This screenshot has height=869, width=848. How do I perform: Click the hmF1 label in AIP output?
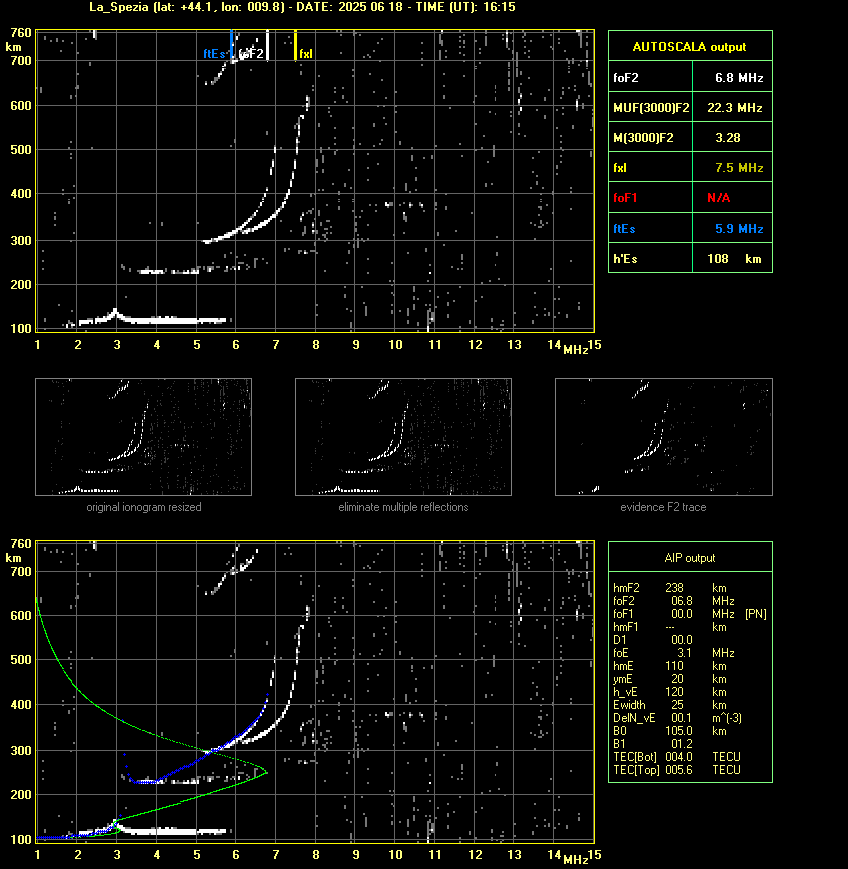point(625,627)
